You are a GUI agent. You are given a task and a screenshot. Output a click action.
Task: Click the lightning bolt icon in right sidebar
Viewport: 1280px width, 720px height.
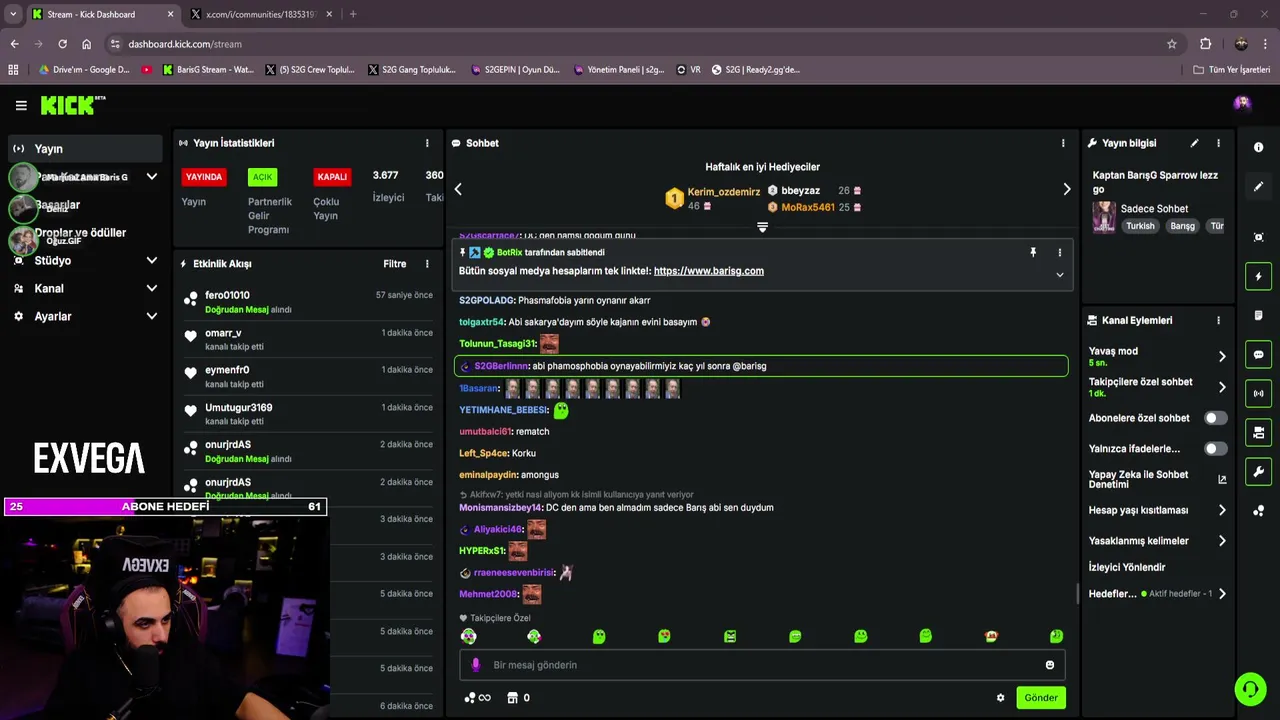point(1258,276)
